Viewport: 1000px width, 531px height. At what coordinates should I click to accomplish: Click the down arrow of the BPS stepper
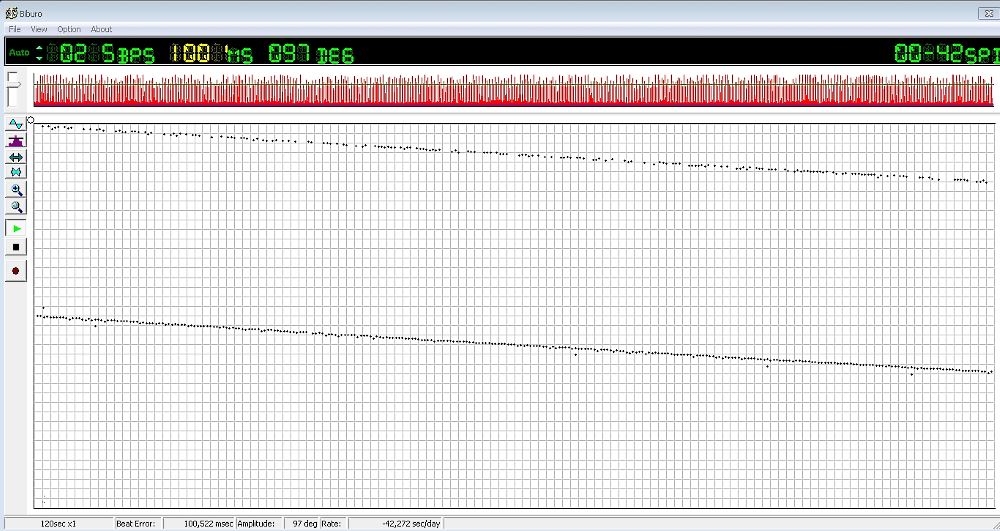[39, 57]
